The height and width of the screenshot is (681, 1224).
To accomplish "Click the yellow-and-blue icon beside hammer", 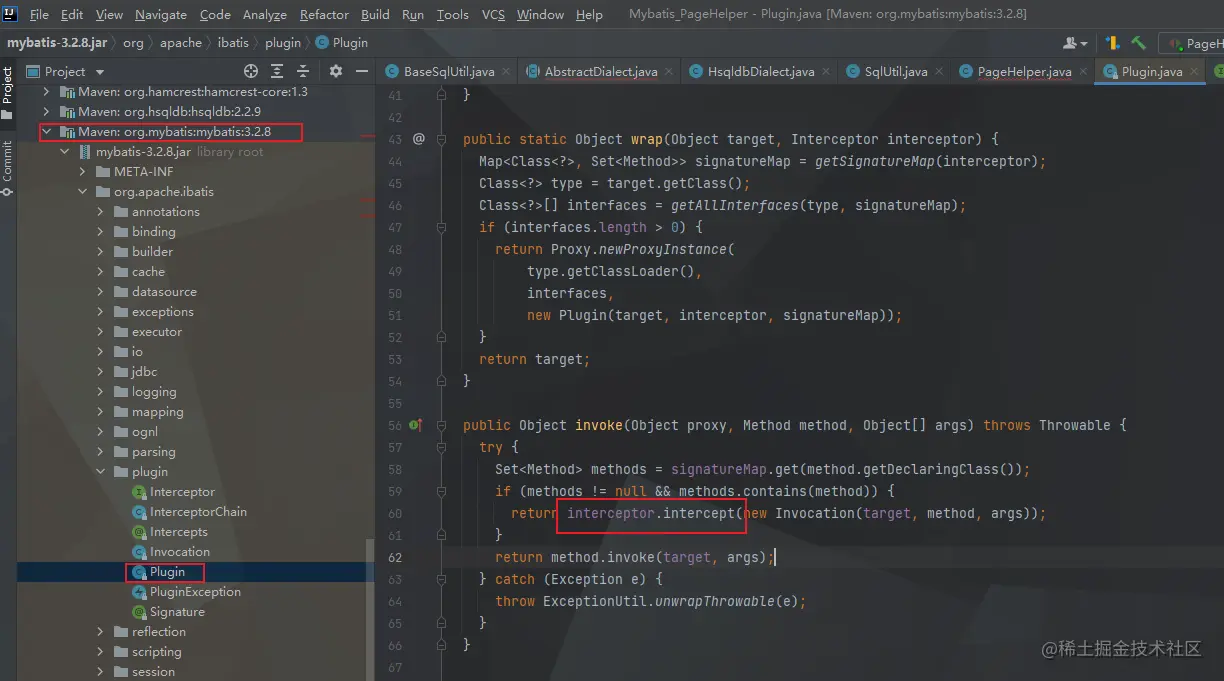I will 1113,43.
